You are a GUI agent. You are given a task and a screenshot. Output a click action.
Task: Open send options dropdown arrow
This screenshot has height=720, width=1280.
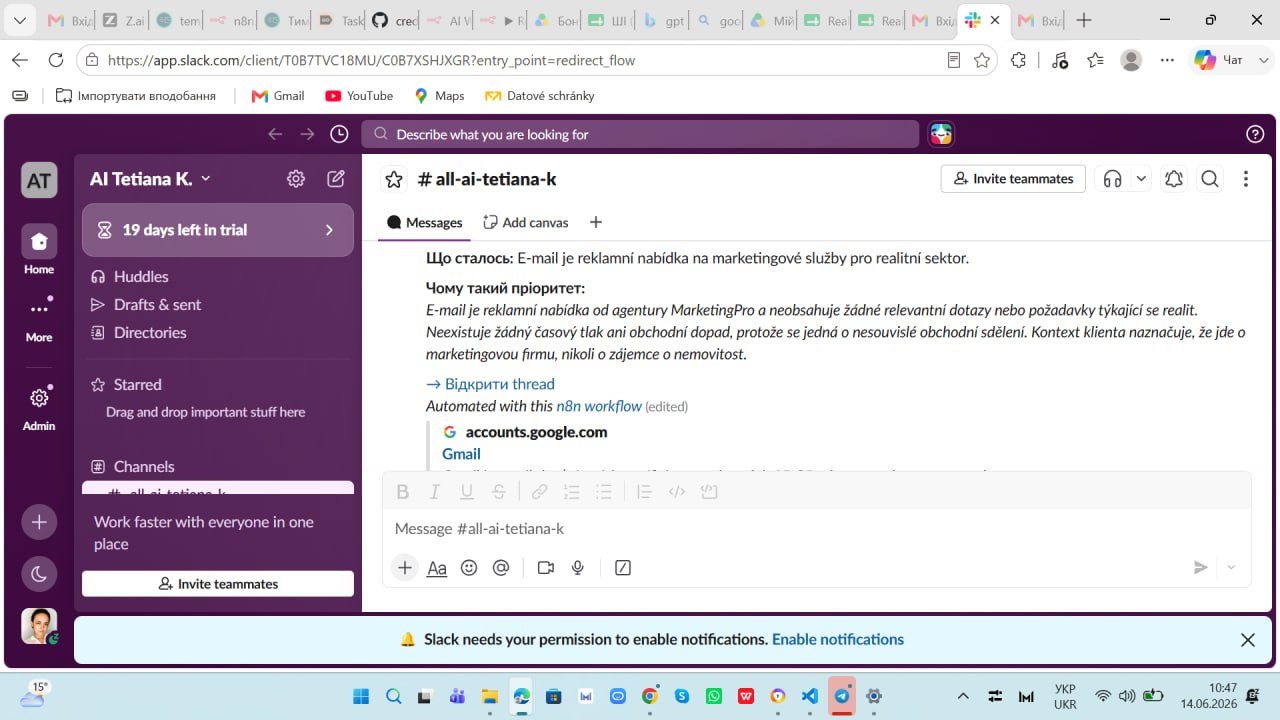coord(1231,568)
